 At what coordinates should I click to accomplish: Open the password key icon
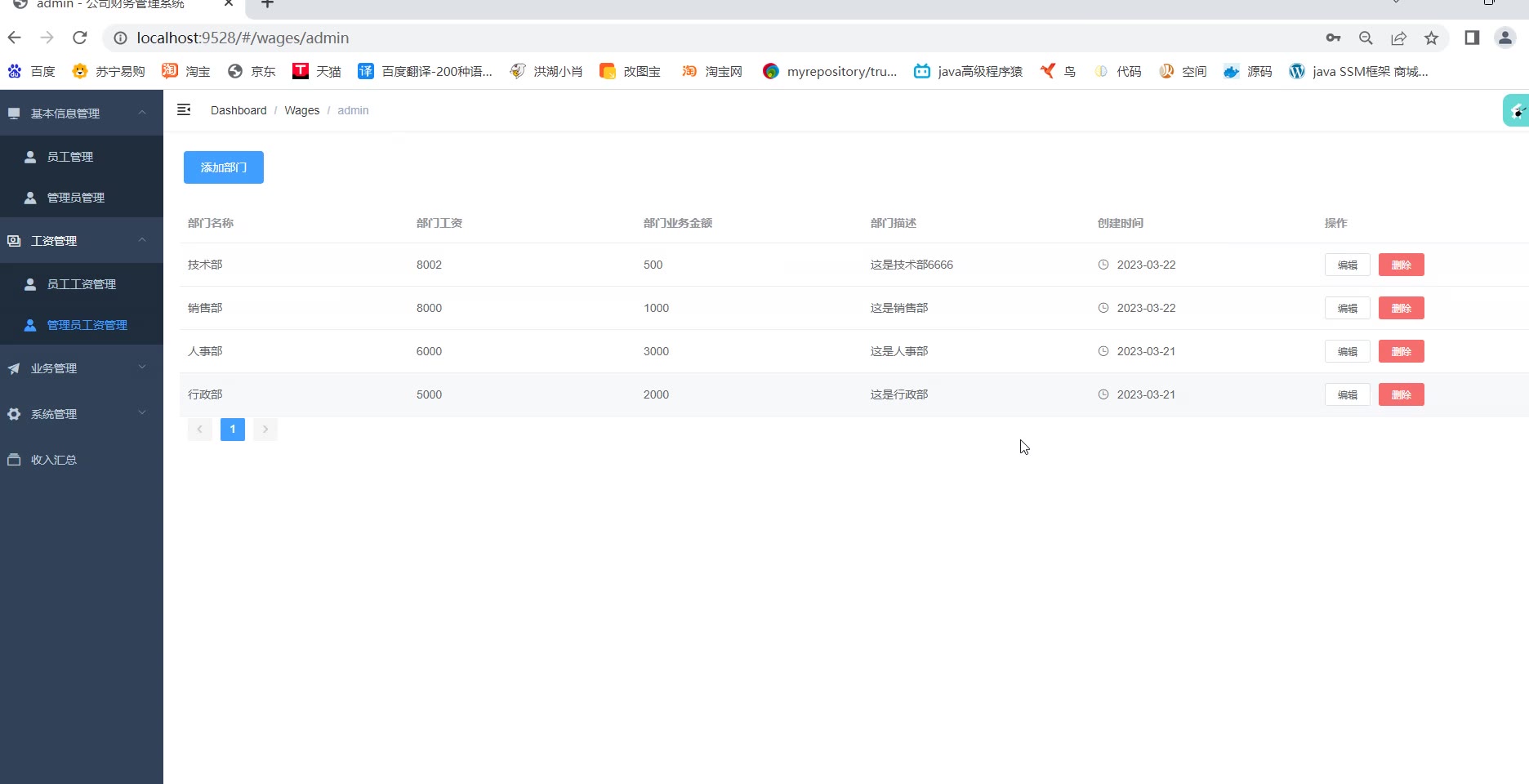(x=1333, y=38)
